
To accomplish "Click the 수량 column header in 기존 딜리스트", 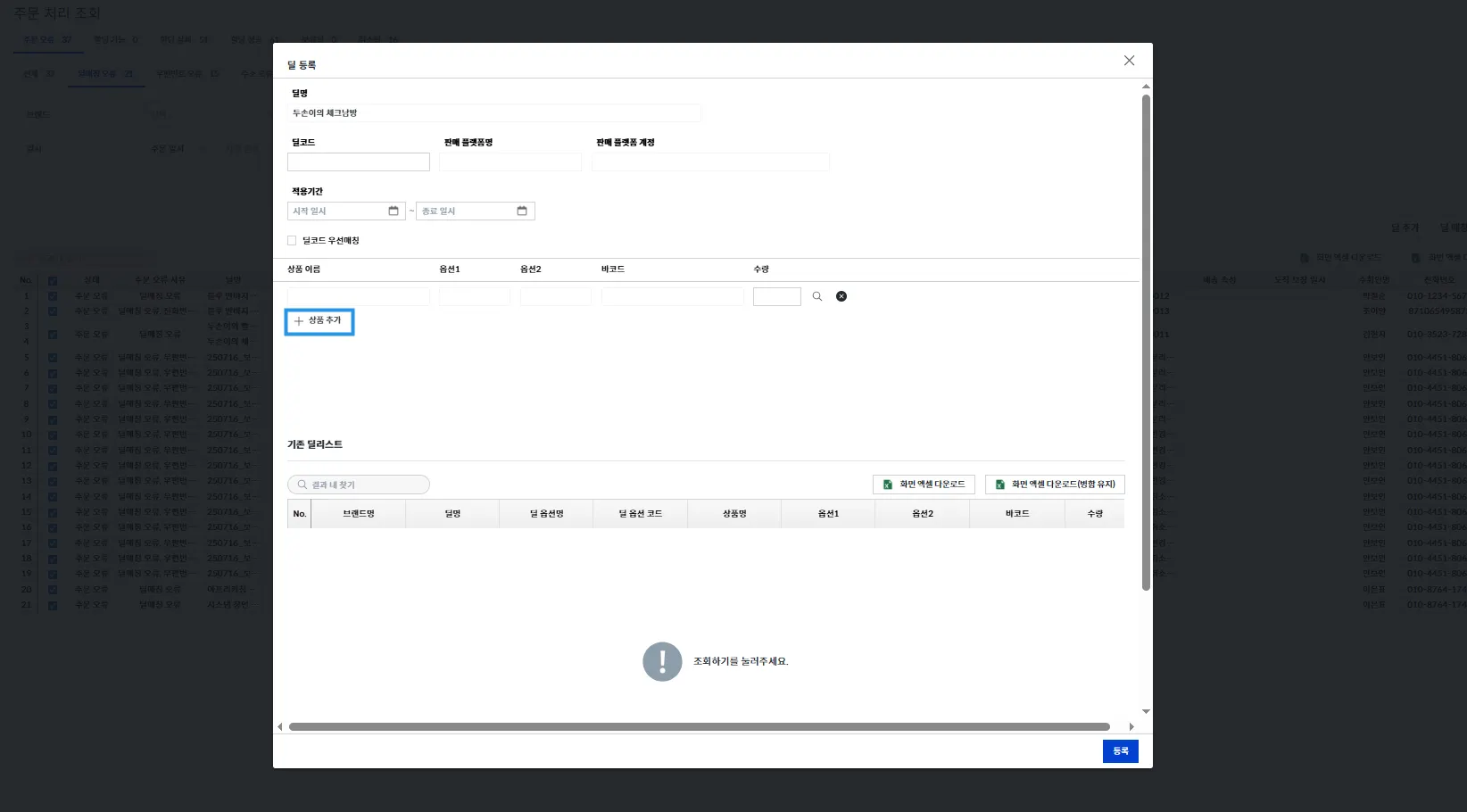I will 1095,514.
